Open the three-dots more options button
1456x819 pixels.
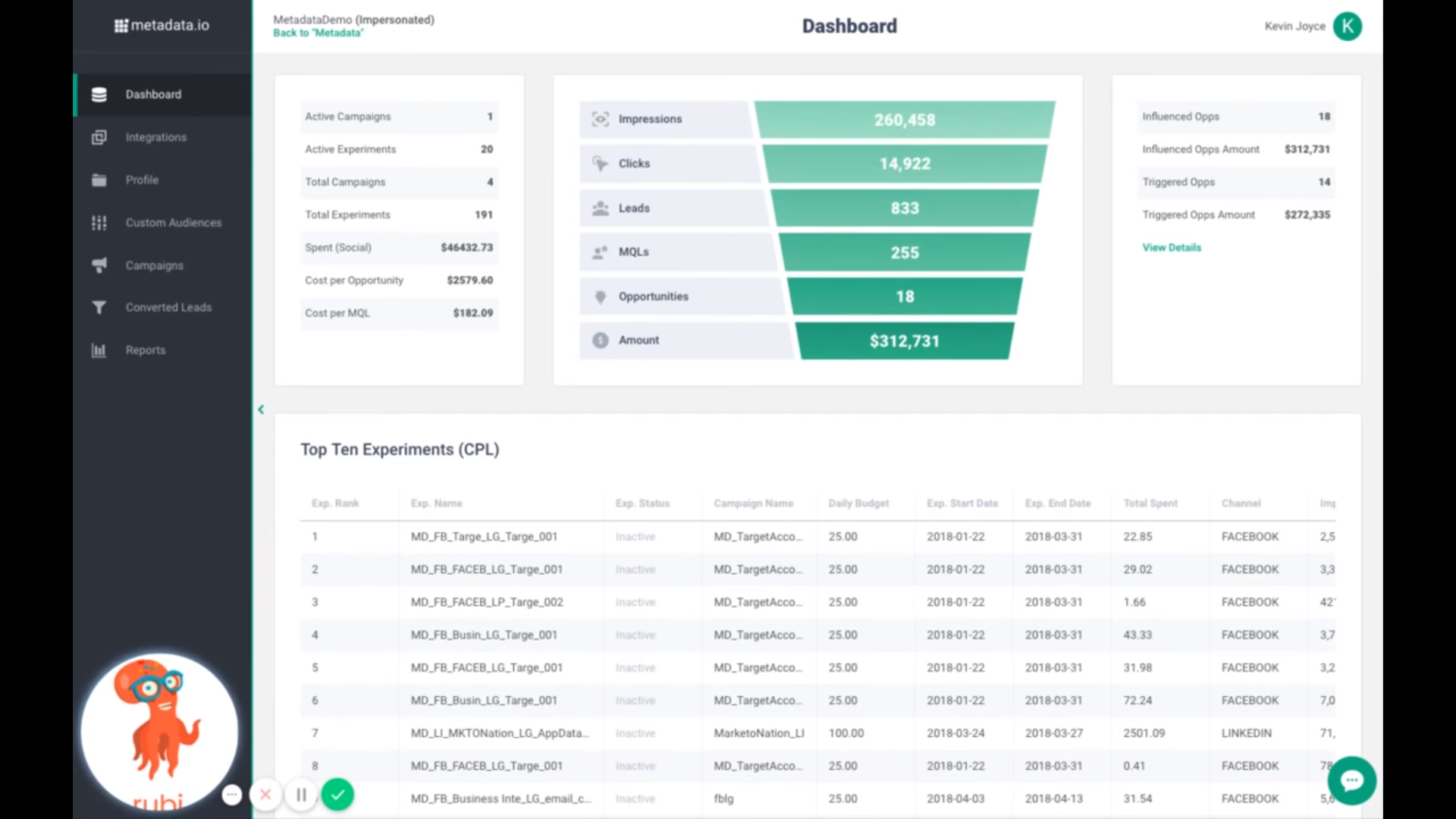232,795
